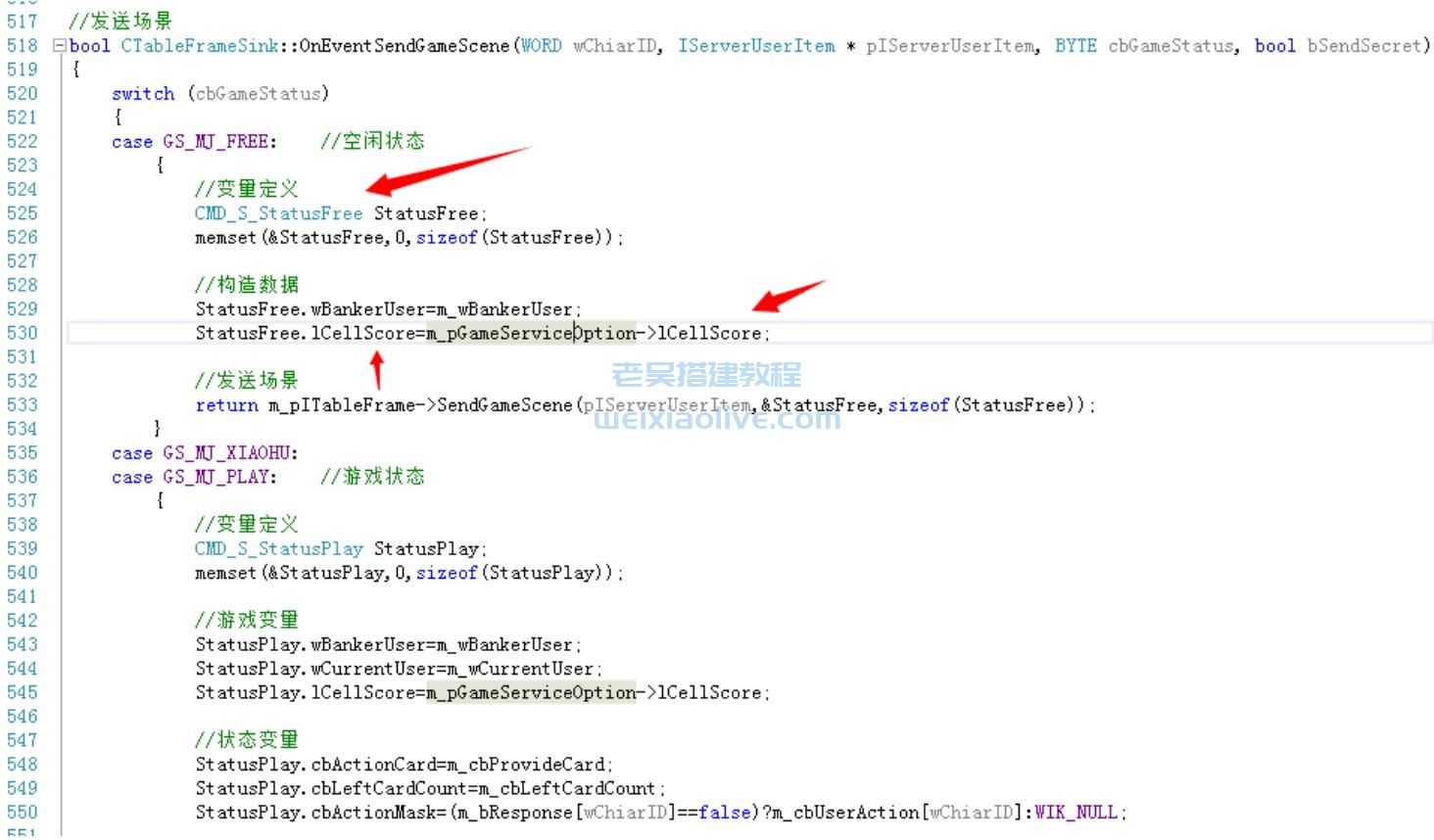
Task: Click the memset call on line 526
Action: (224, 238)
